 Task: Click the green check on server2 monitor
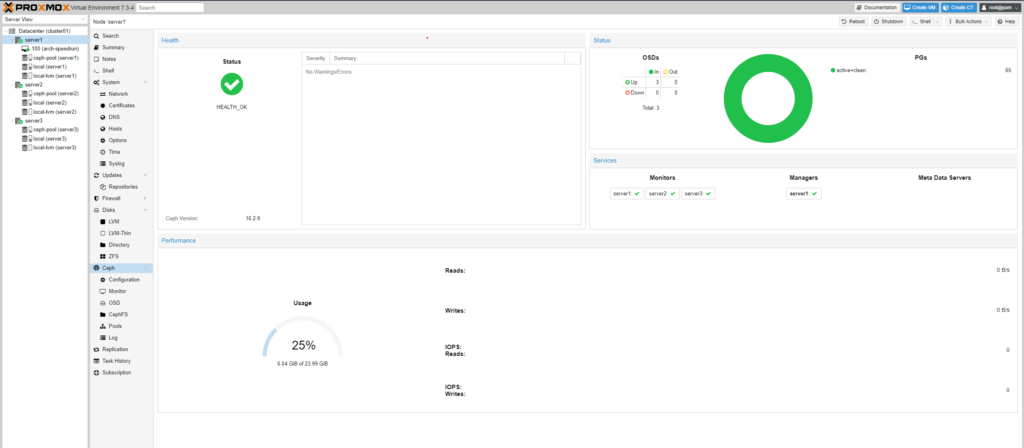(x=673, y=194)
